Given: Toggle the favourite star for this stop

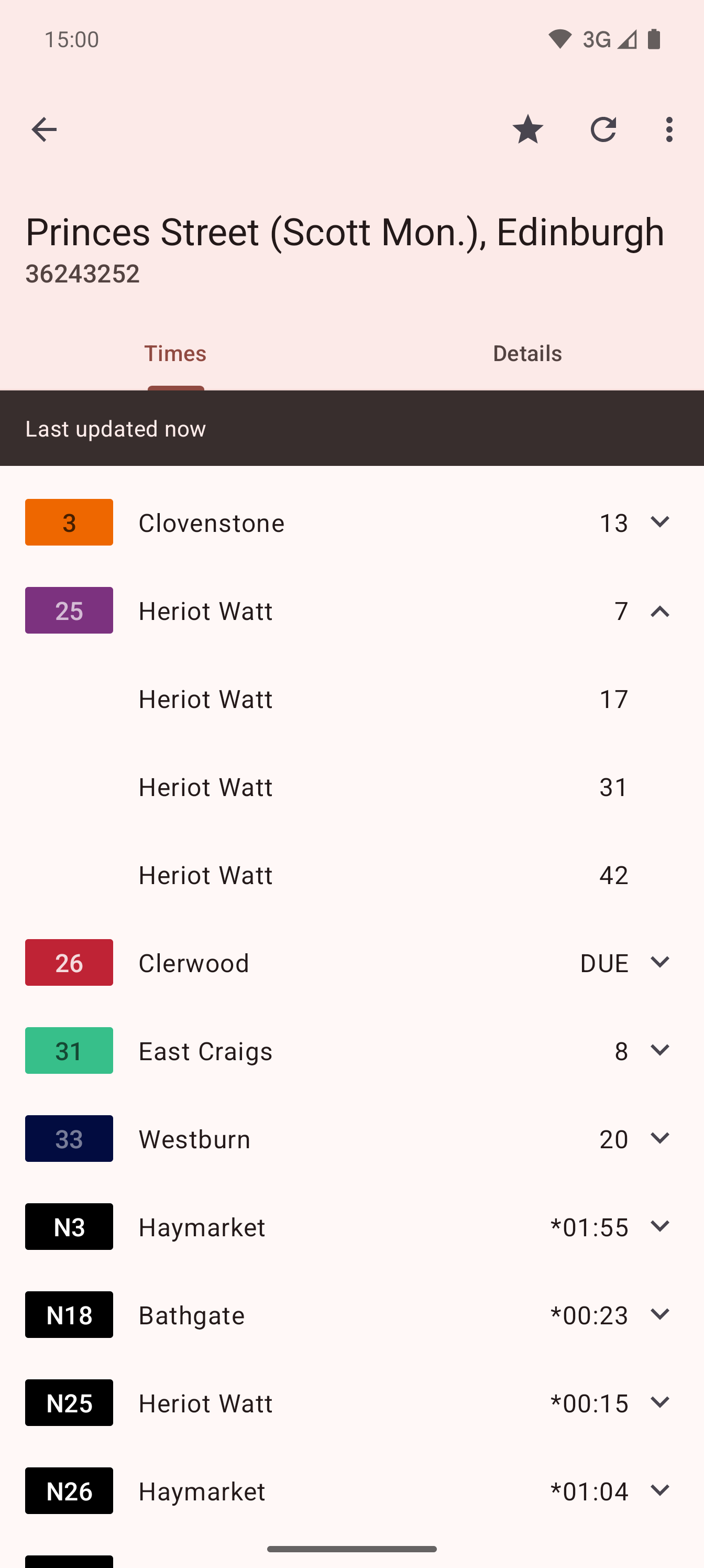Looking at the screenshot, I should 527,129.
